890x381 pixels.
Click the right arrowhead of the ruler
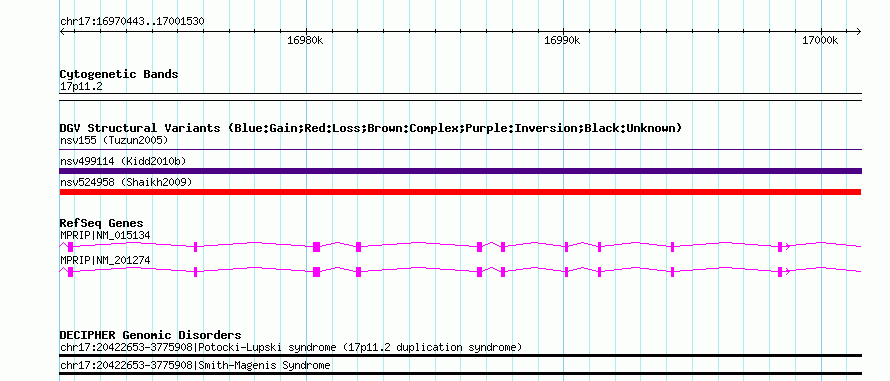coord(858,31)
